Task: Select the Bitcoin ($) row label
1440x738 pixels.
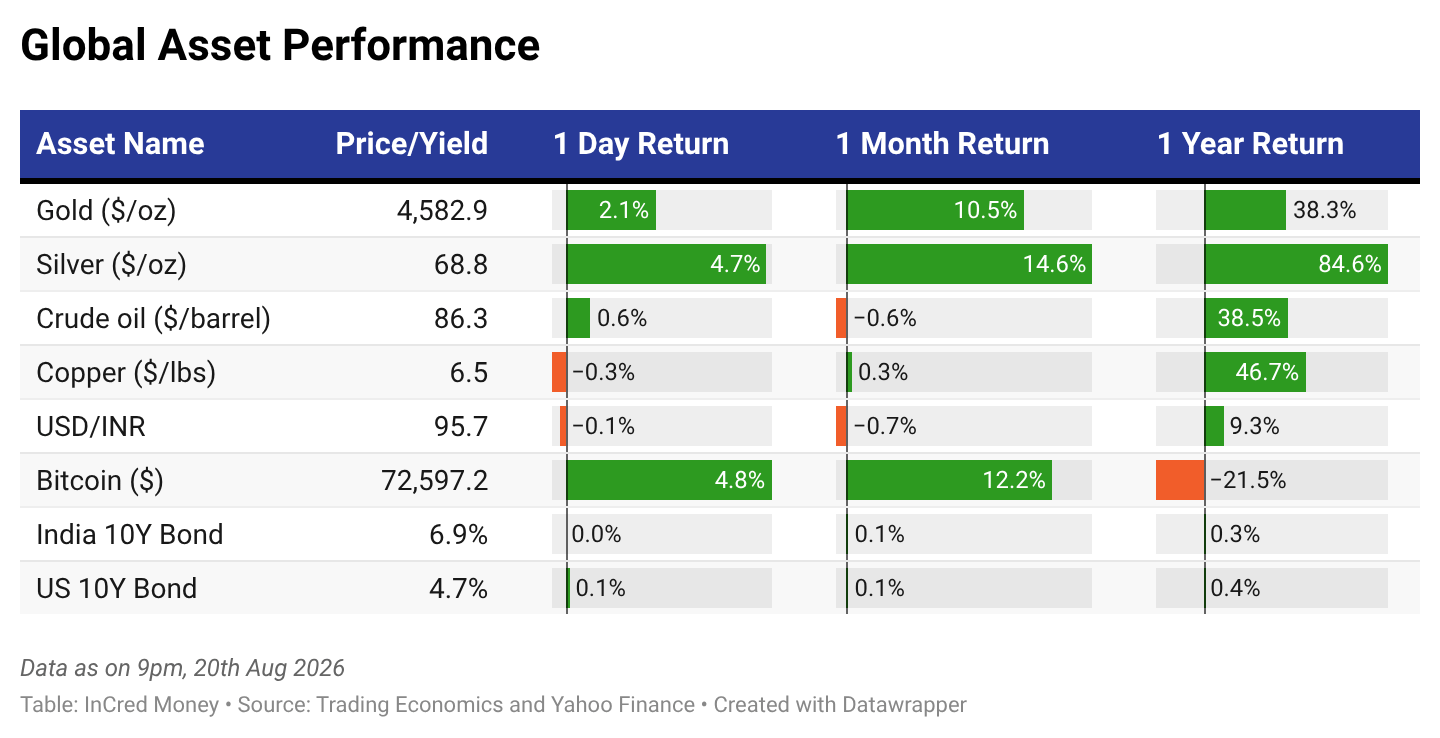Action: [x=100, y=481]
